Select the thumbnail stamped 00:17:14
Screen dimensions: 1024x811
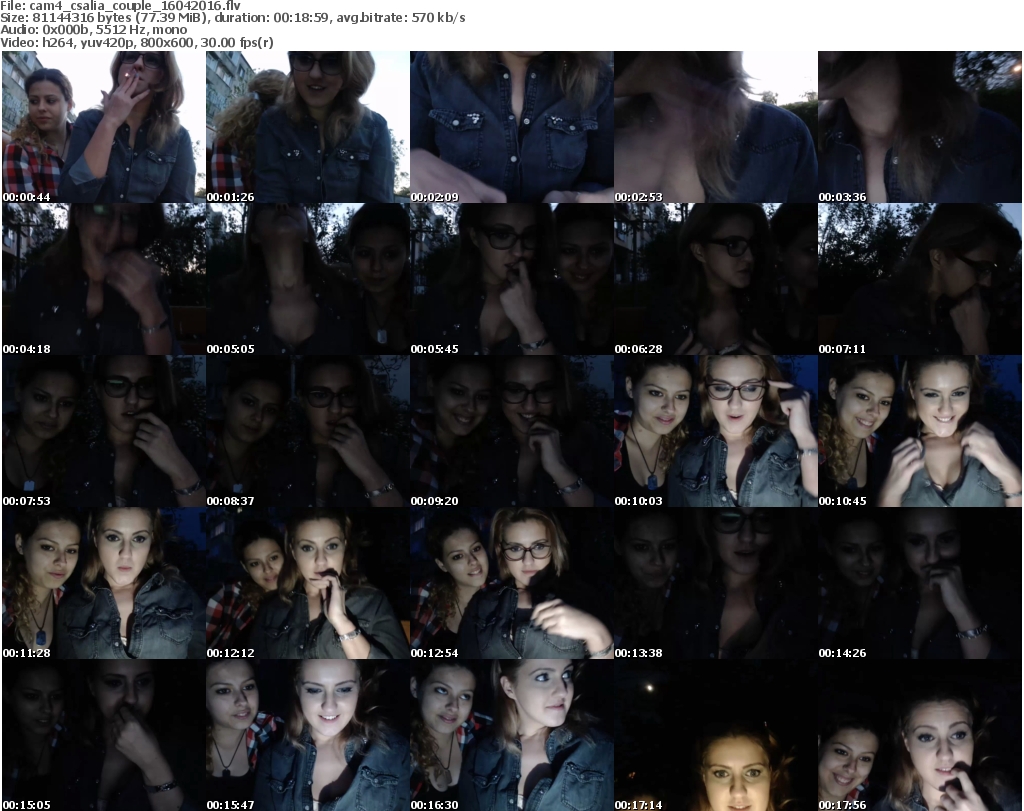716,735
